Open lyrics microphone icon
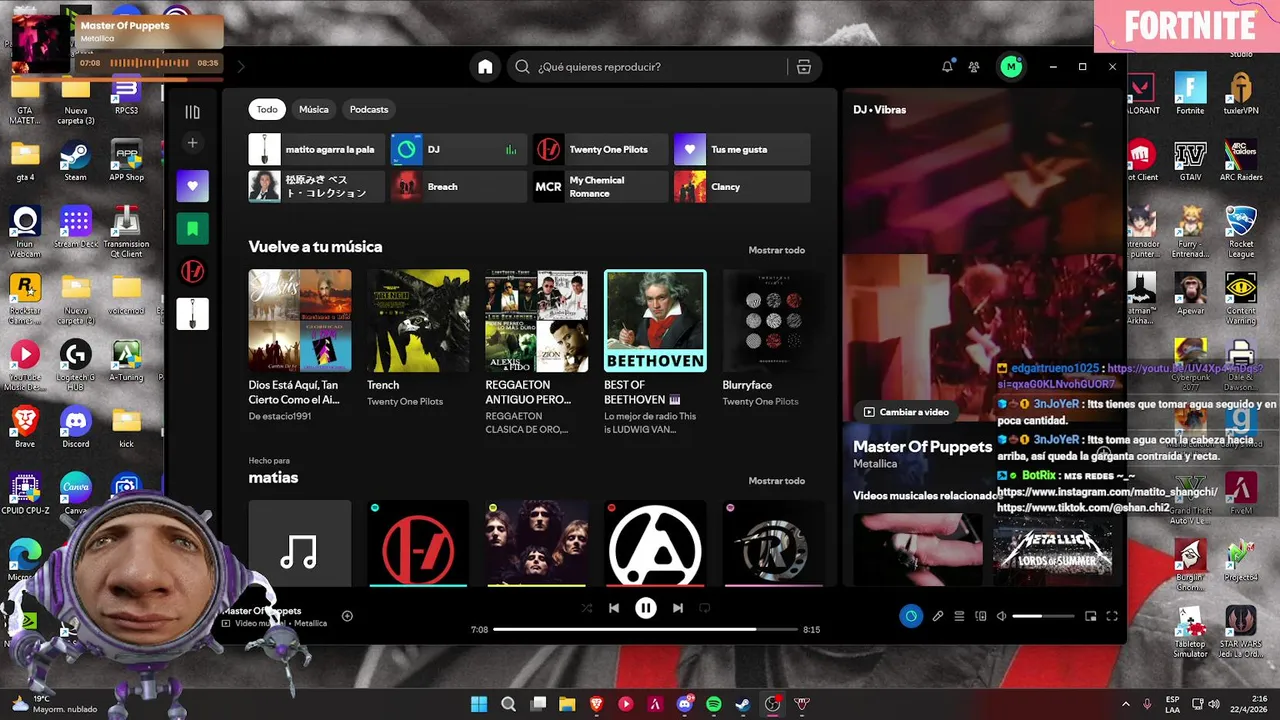 [x=938, y=616]
